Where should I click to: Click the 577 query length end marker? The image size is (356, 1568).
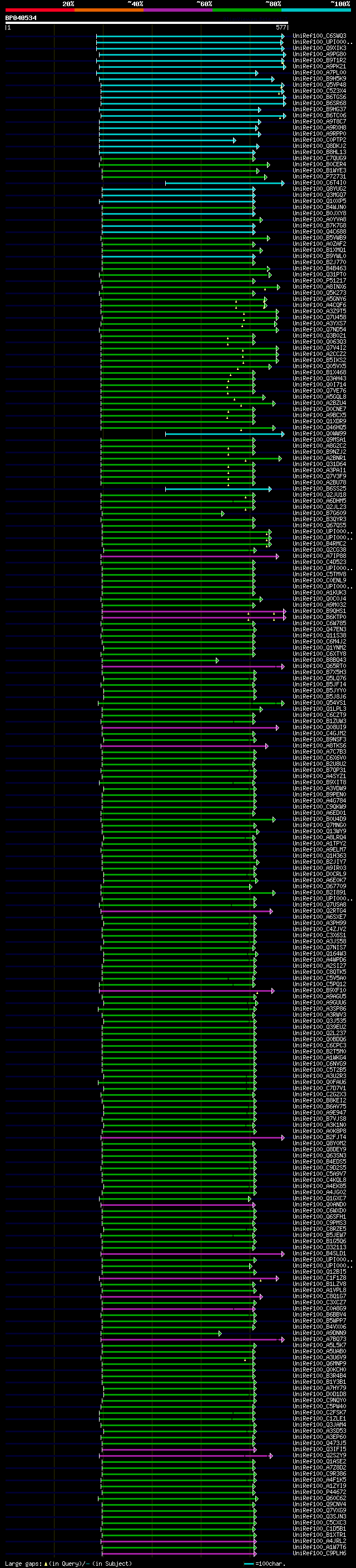(x=280, y=27)
